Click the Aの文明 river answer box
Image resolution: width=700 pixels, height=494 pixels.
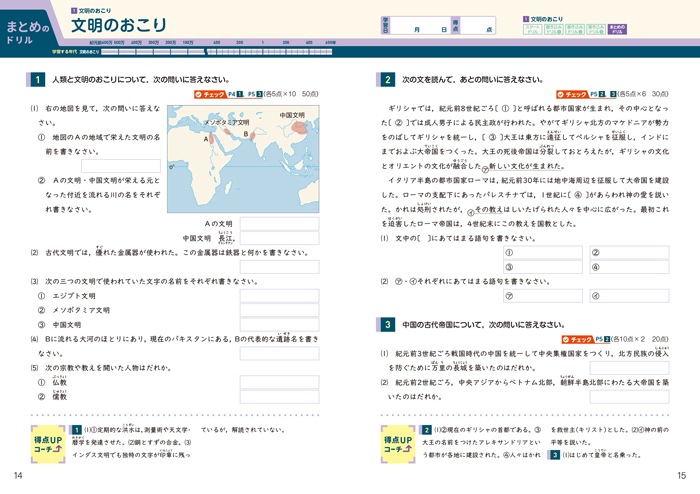279,224
